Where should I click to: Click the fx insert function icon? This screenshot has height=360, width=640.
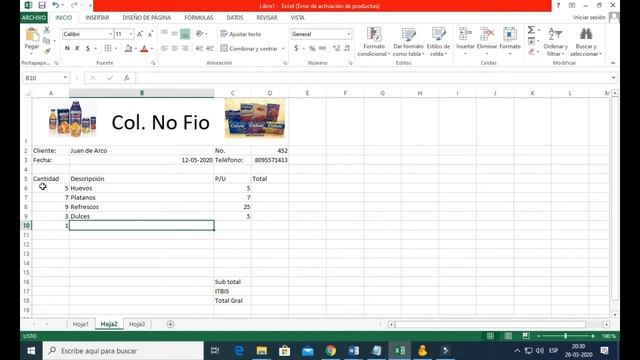pos(127,78)
